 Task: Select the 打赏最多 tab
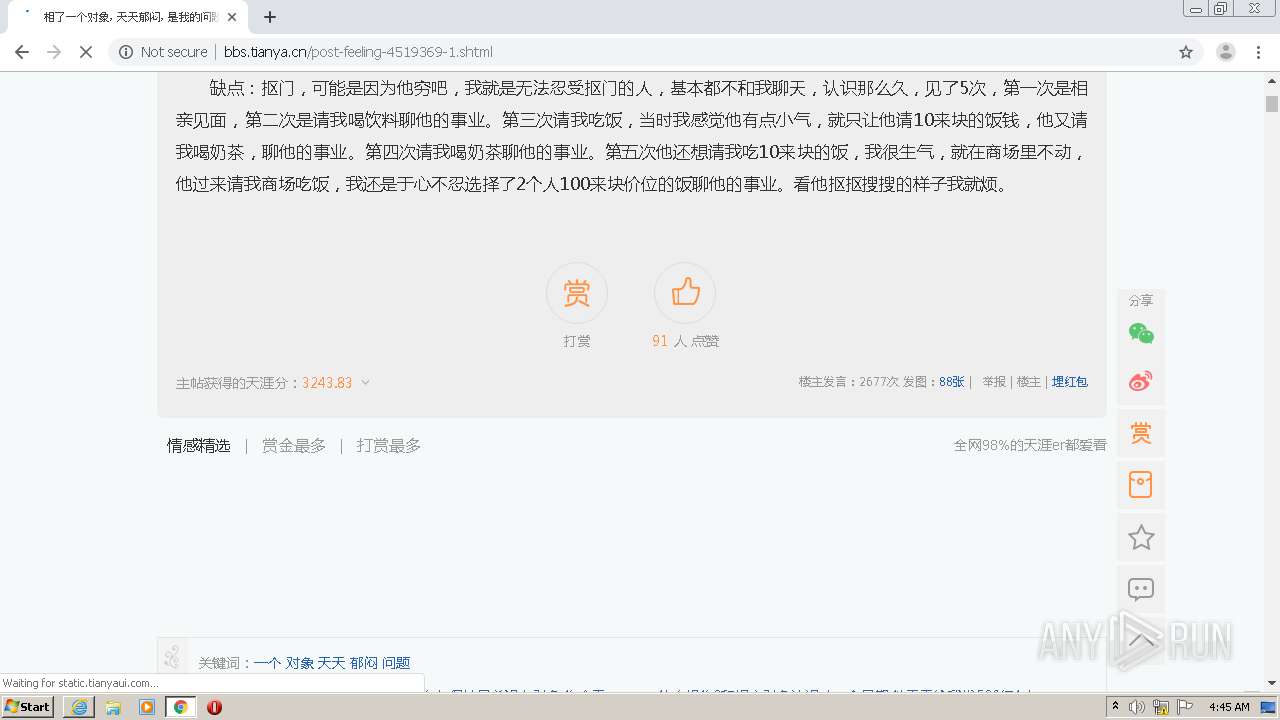[x=389, y=446]
